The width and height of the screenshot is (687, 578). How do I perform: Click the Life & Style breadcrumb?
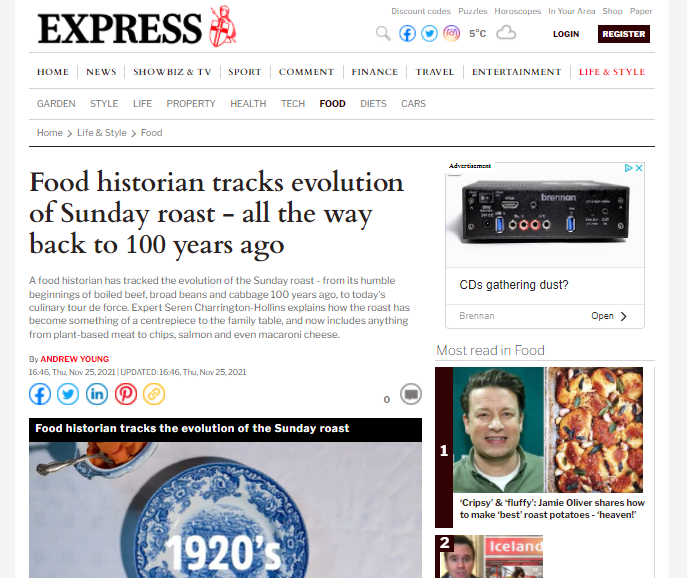102,133
